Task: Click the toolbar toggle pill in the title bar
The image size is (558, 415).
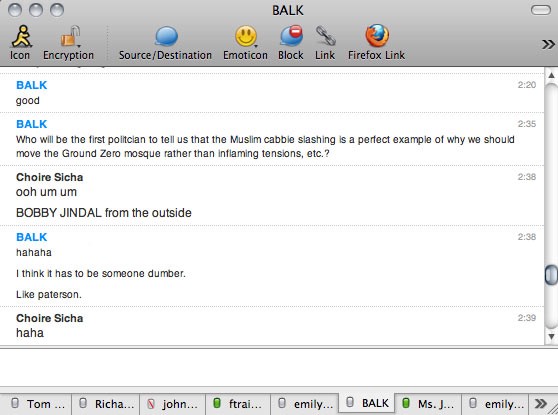Action: pyautogui.click(x=541, y=10)
